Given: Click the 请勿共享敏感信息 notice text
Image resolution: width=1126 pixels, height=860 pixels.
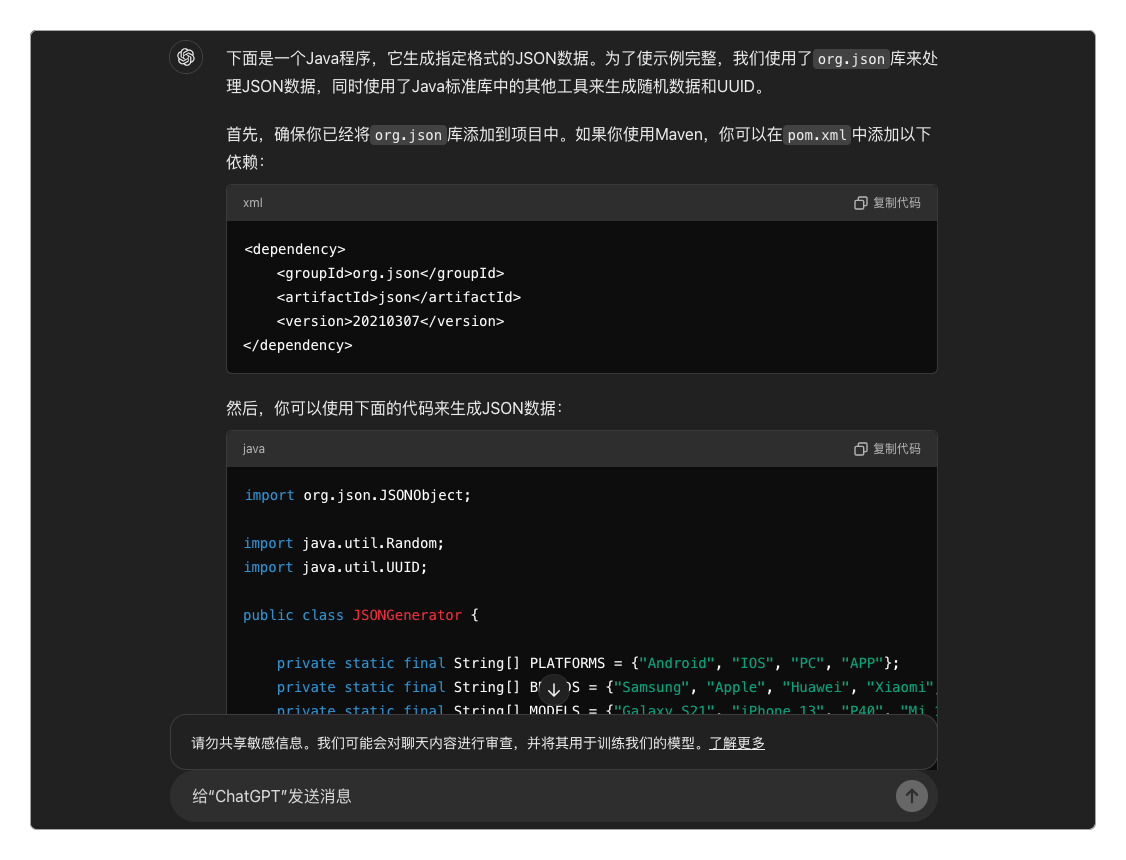Looking at the screenshot, I should (x=450, y=743).
